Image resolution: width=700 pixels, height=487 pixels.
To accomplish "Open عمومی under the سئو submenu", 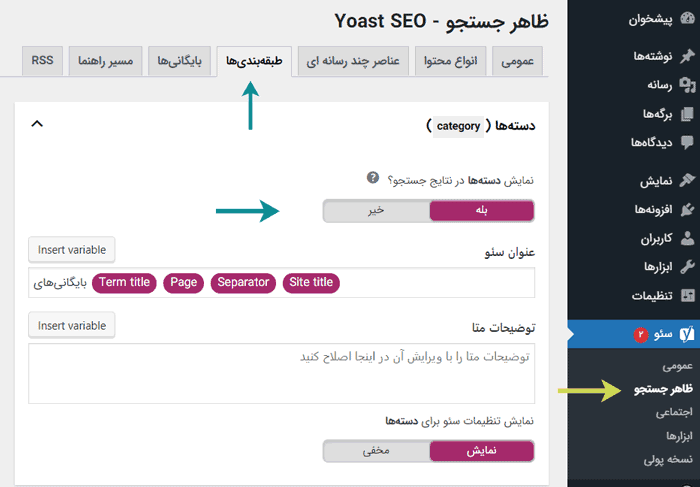I will (x=678, y=366).
